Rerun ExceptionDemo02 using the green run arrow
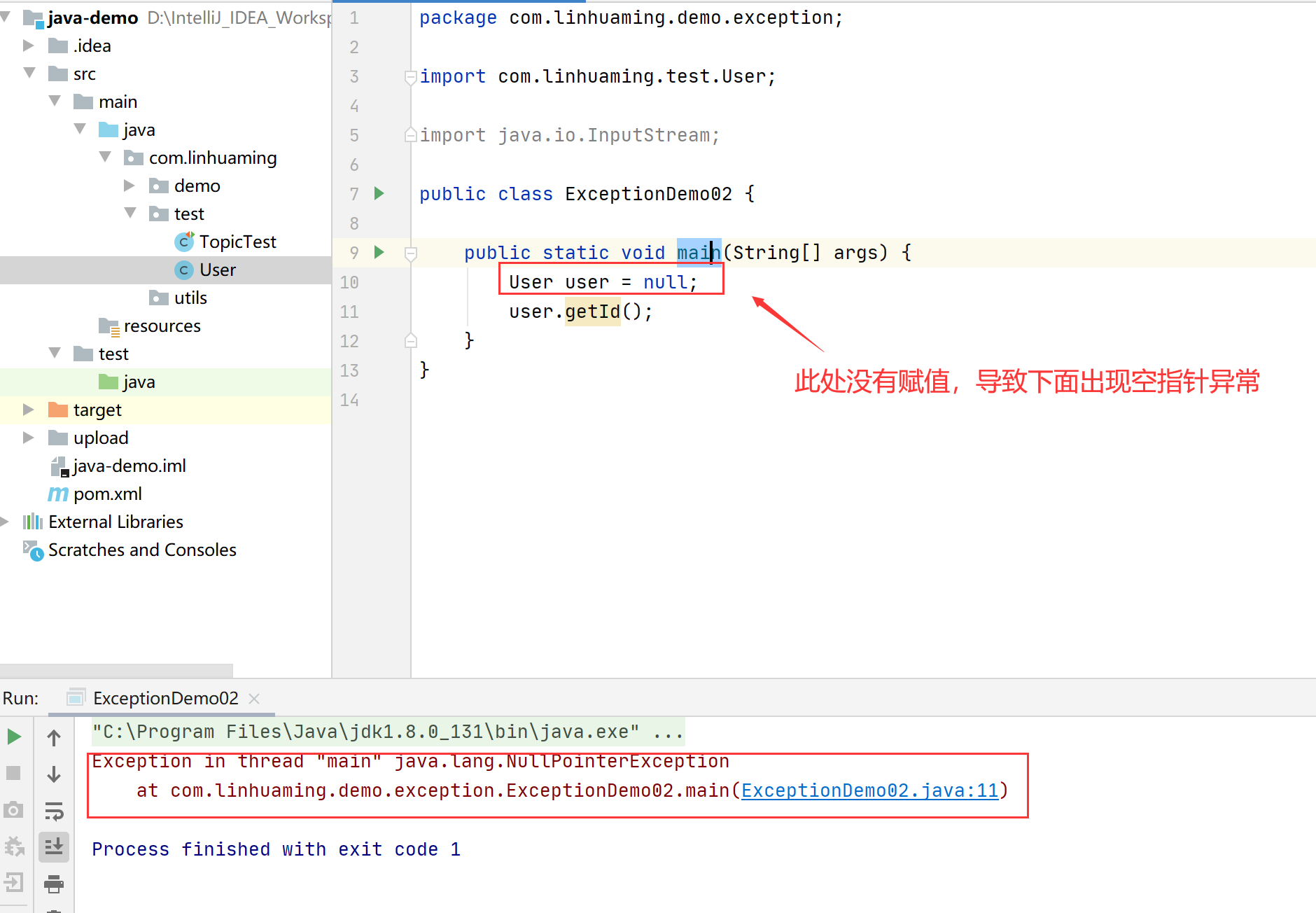This screenshot has width=1316, height=913. pyautogui.click(x=15, y=737)
